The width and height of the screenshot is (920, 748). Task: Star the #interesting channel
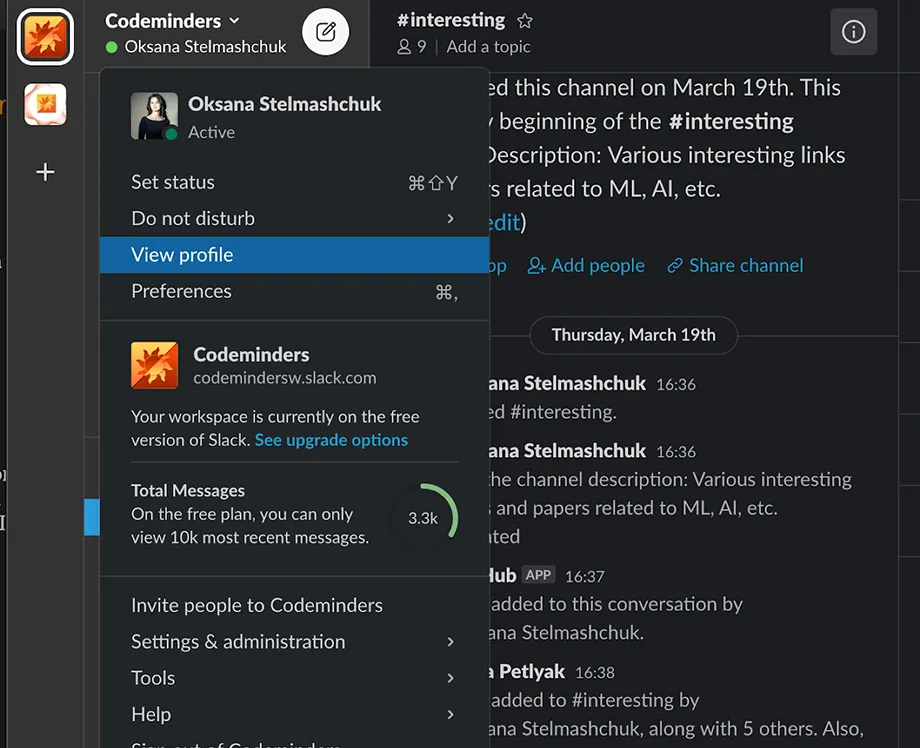click(524, 19)
